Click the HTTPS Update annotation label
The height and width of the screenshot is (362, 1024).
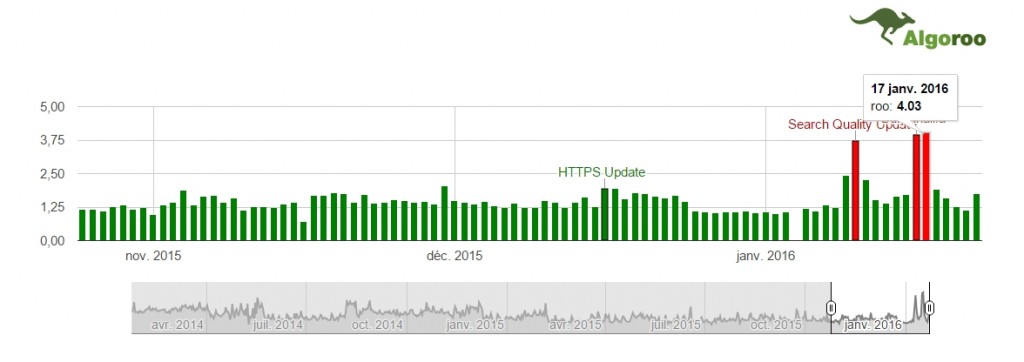[601, 173]
